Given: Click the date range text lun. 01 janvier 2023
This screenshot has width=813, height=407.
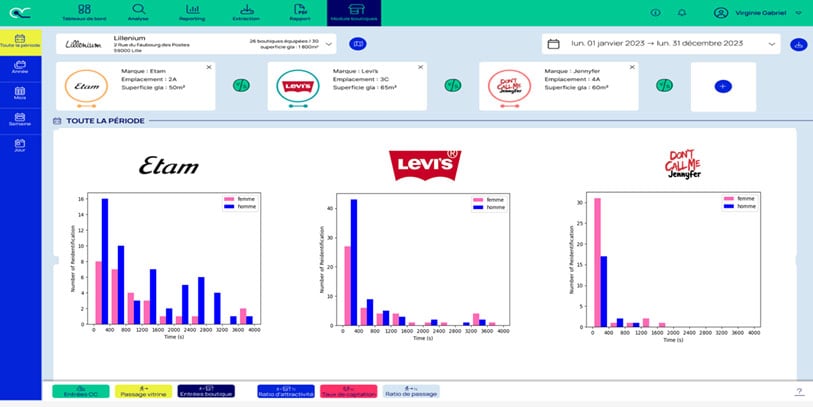Looking at the screenshot, I should pos(657,44).
